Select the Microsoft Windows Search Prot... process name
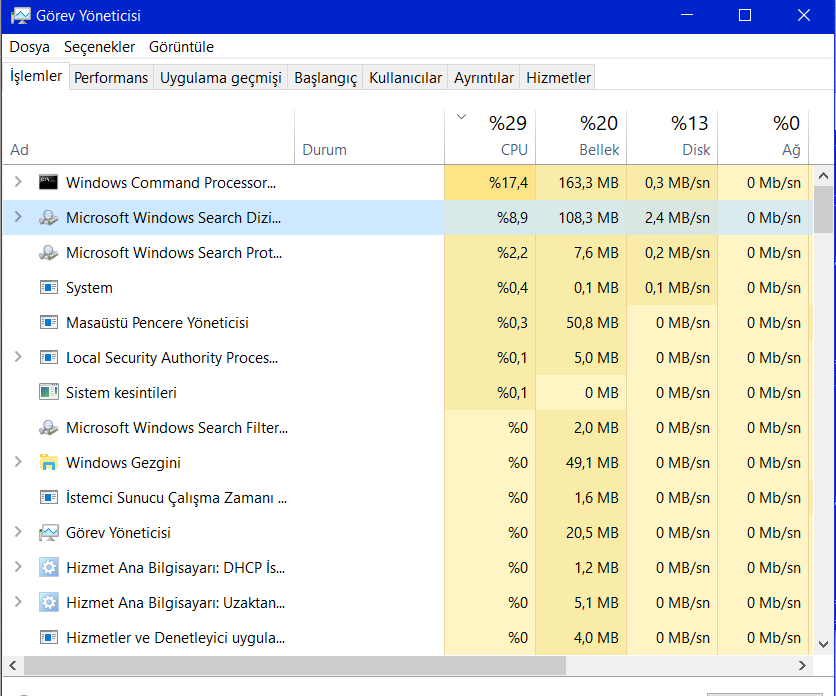 point(174,252)
